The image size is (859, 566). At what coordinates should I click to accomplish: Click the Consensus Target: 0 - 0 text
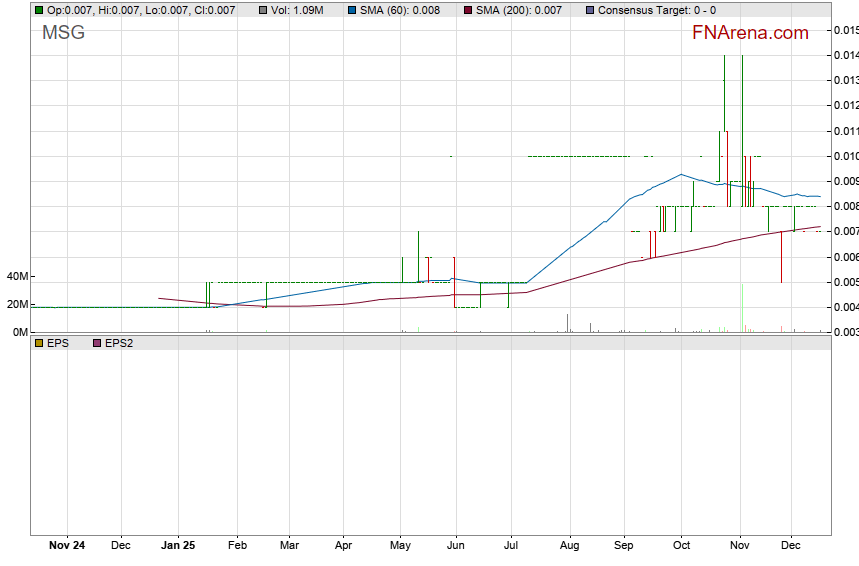click(657, 10)
